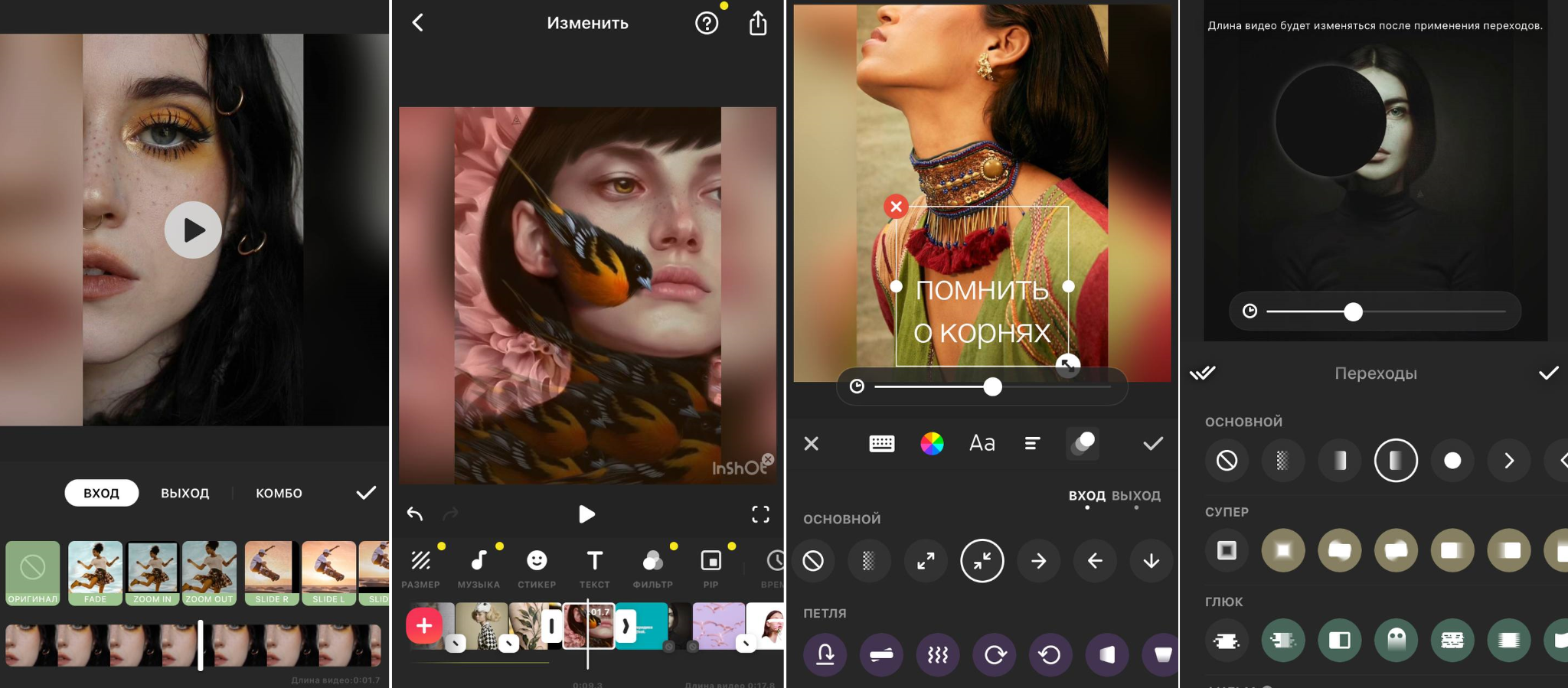This screenshot has width=1568, height=688.
Task: Open the help question mark icon
Action: point(707,23)
